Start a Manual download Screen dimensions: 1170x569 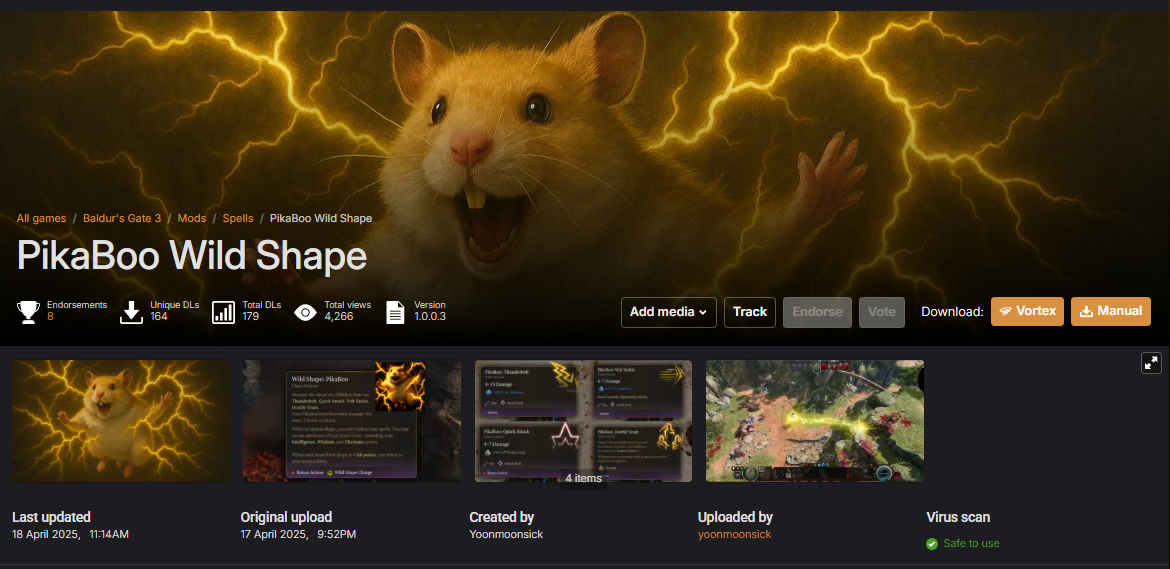coord(1111,311)
